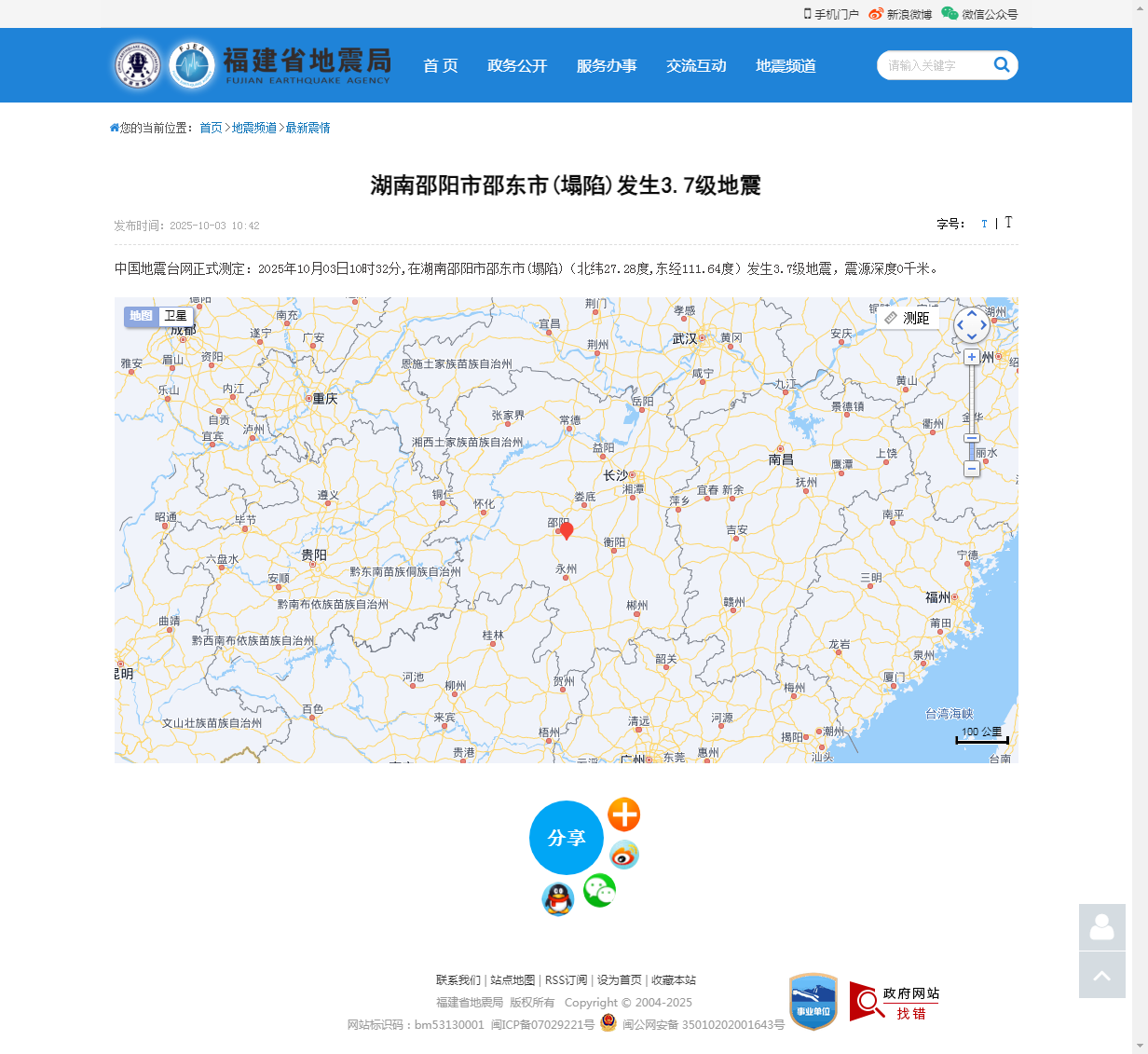The image size is (1148, 1054).
Task: Click the back-to-top arrow button
Action: point(1101,975)
